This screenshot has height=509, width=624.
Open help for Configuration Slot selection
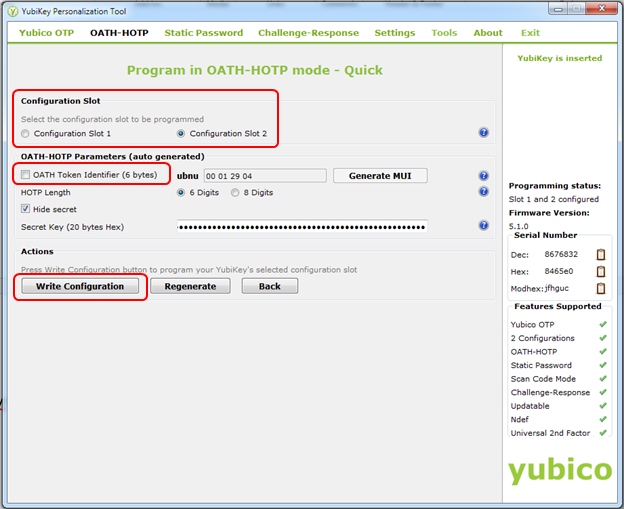click(x=483, y=133)
